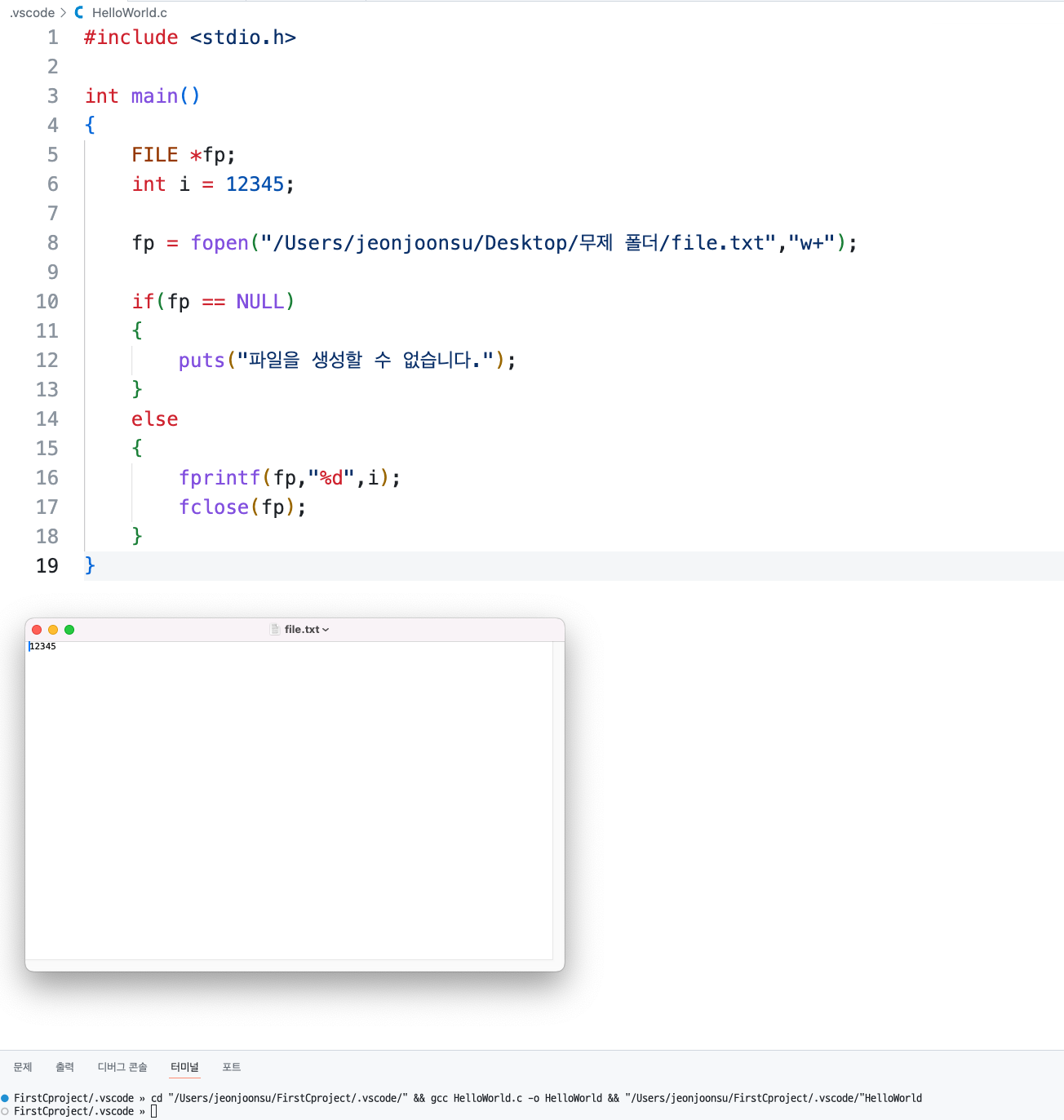Click the NULL keyword

click(260, 302)
